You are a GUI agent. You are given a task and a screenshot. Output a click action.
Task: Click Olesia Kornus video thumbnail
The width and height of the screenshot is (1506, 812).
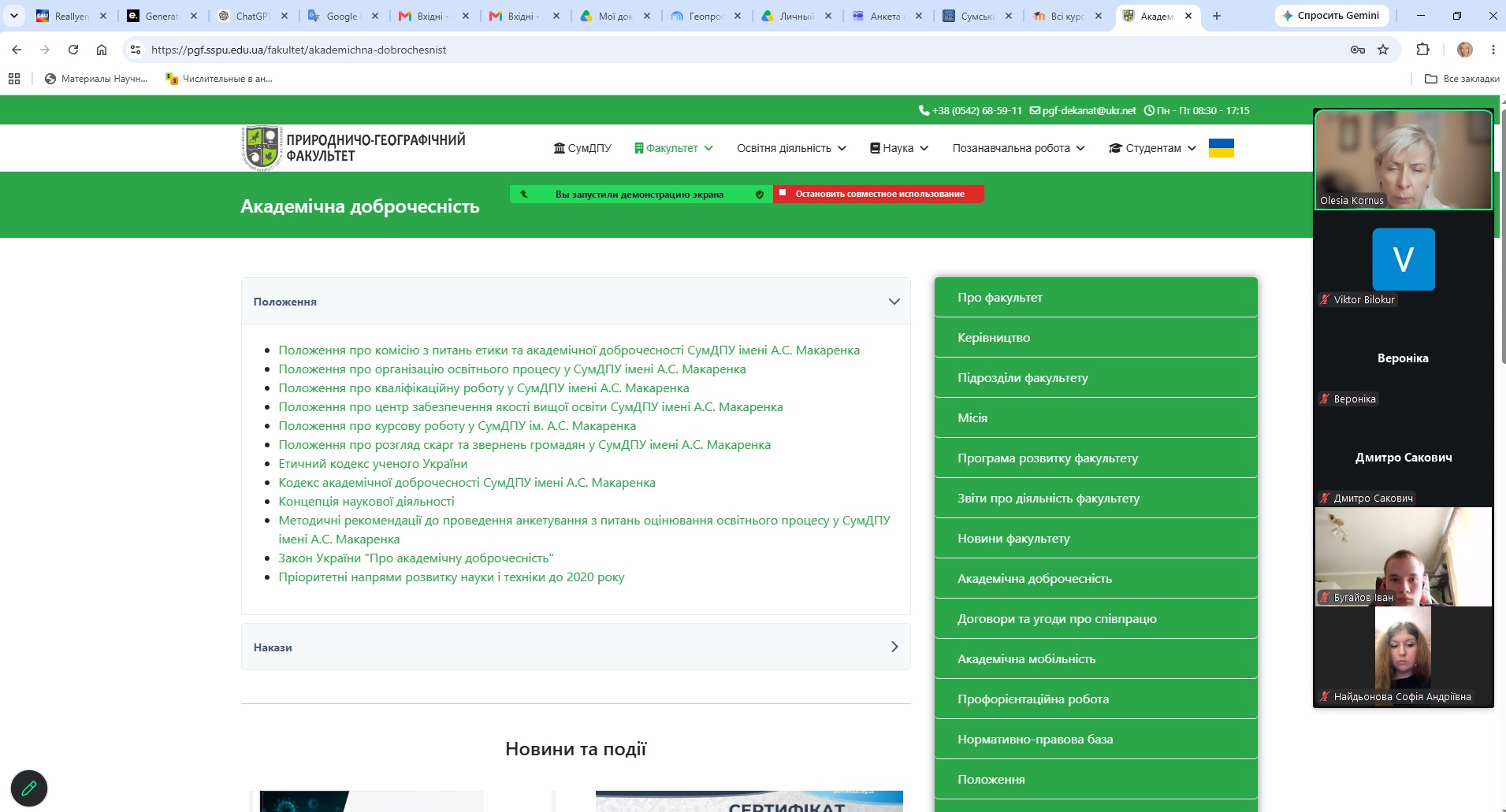point(1404,160)
